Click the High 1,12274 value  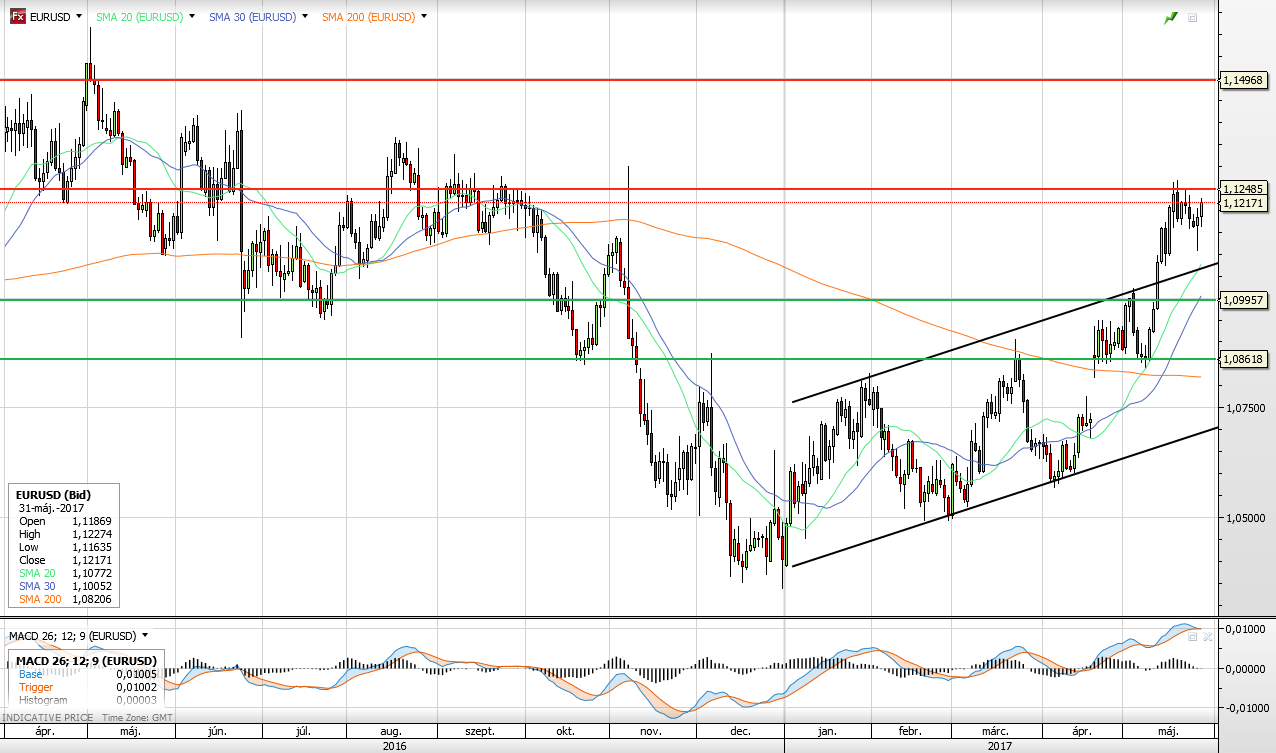91,534
